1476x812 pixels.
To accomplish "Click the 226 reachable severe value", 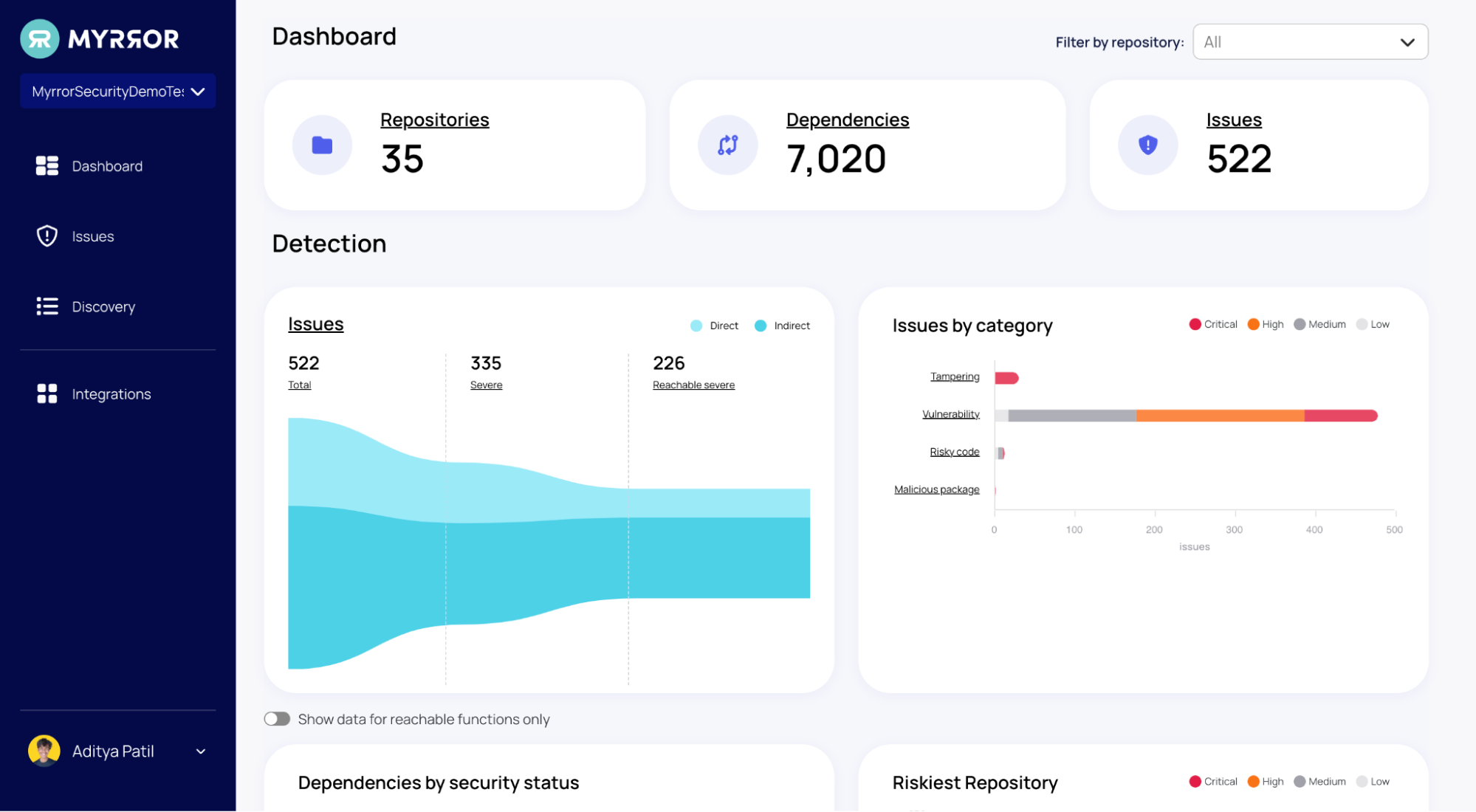I will click(668, 363).
